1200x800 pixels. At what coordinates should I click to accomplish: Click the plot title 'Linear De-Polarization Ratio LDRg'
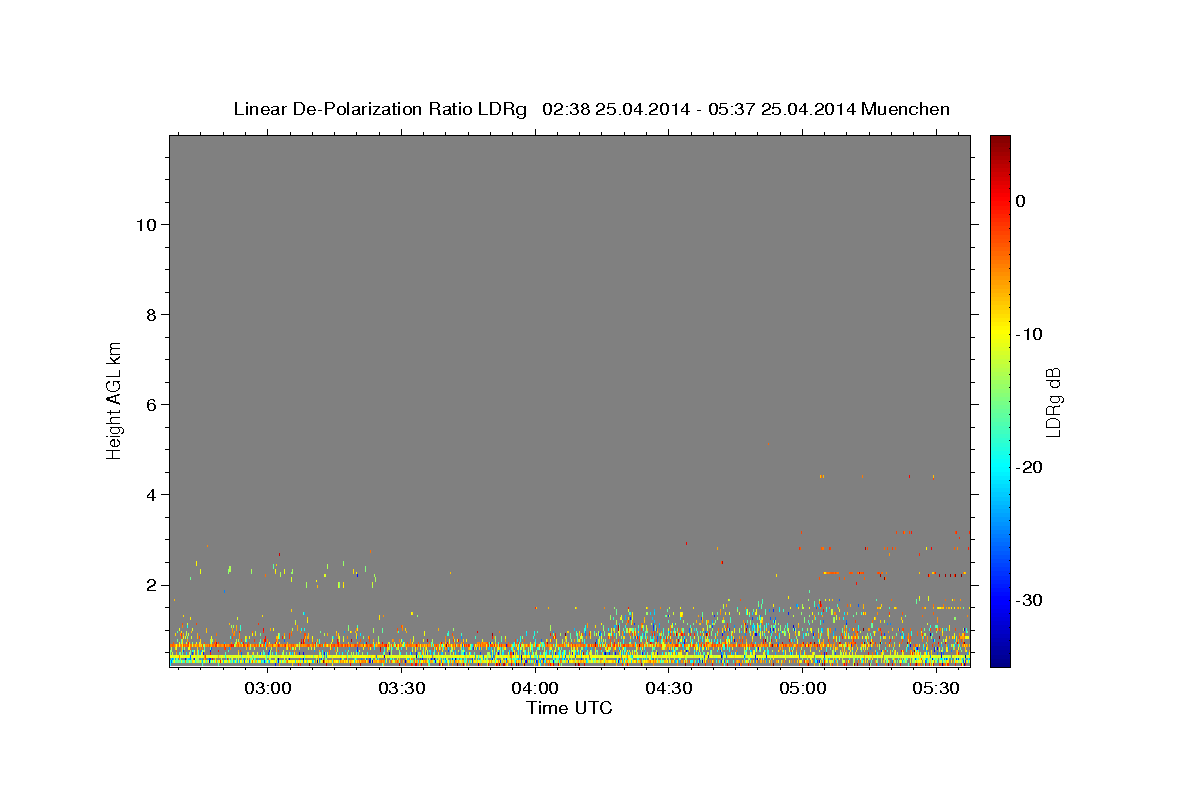pyautogui.click(x=380, y=109)
